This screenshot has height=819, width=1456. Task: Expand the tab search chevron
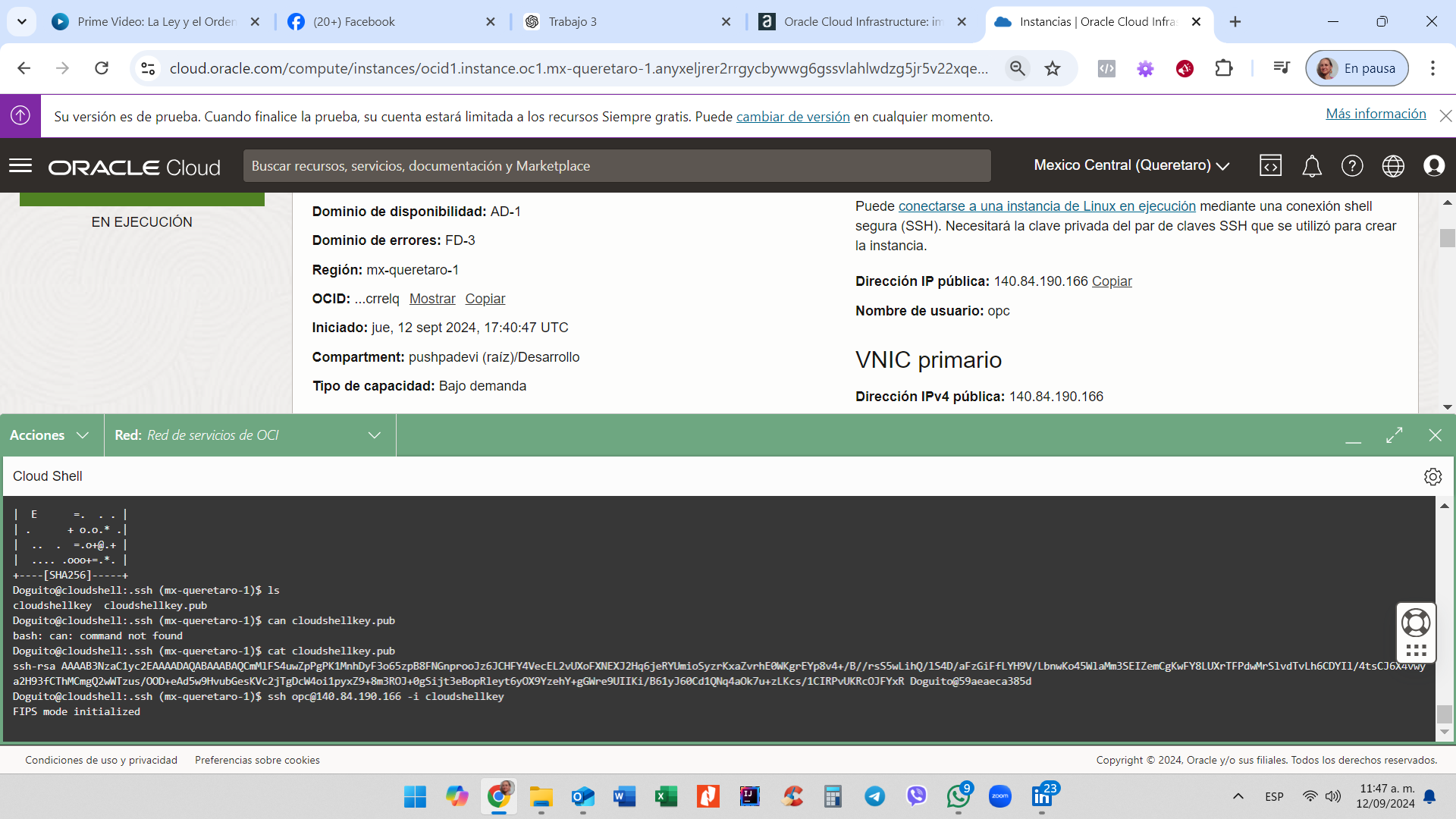click(x=22, y=22)
